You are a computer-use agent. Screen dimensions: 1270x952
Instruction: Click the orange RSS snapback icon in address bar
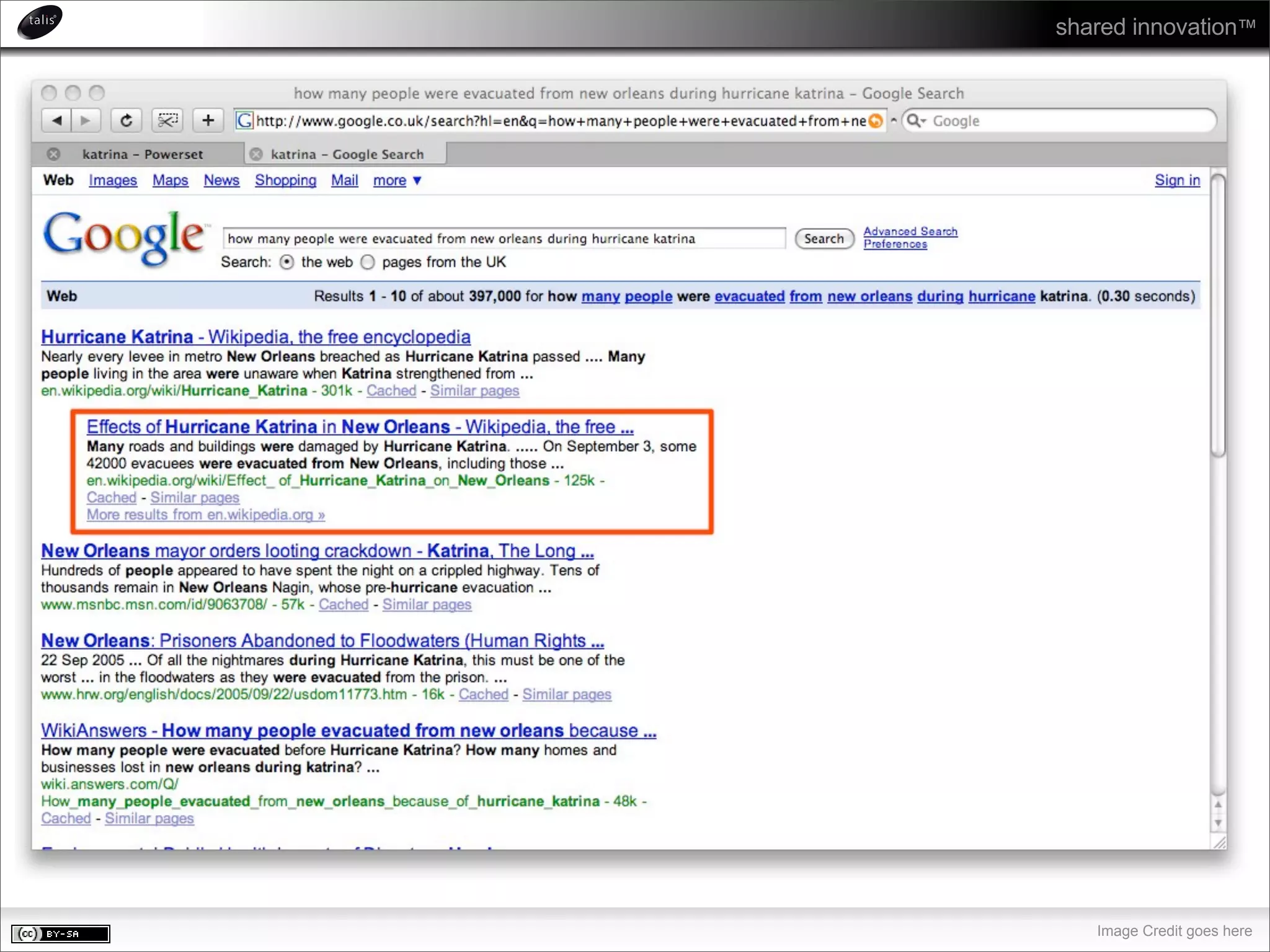(876, 121)
